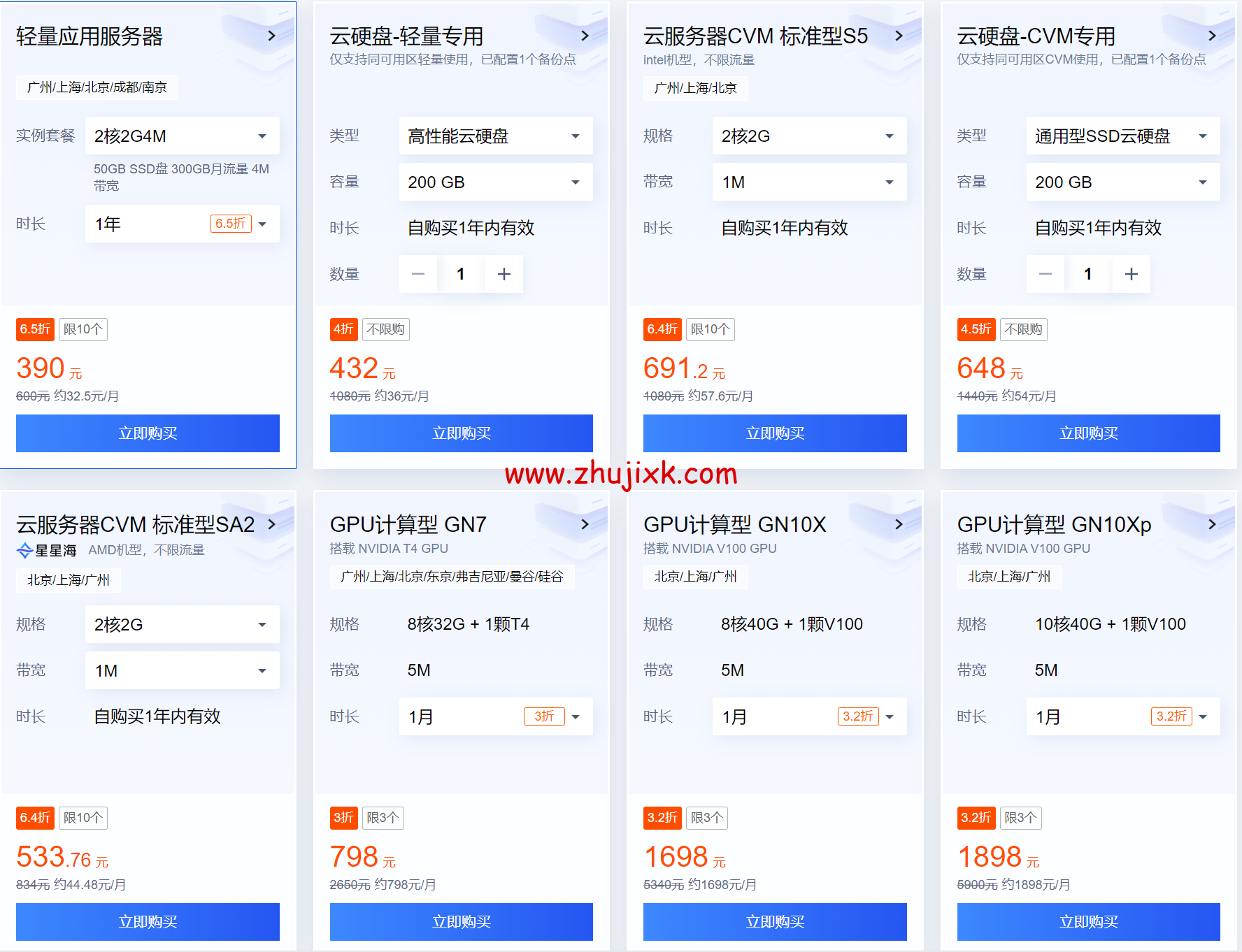Image resolution: width=1242 pixels, height=952 pixels.
Task: Expand the 高性能云硬盘 type dropdown
Action: (x=495, y=136)
